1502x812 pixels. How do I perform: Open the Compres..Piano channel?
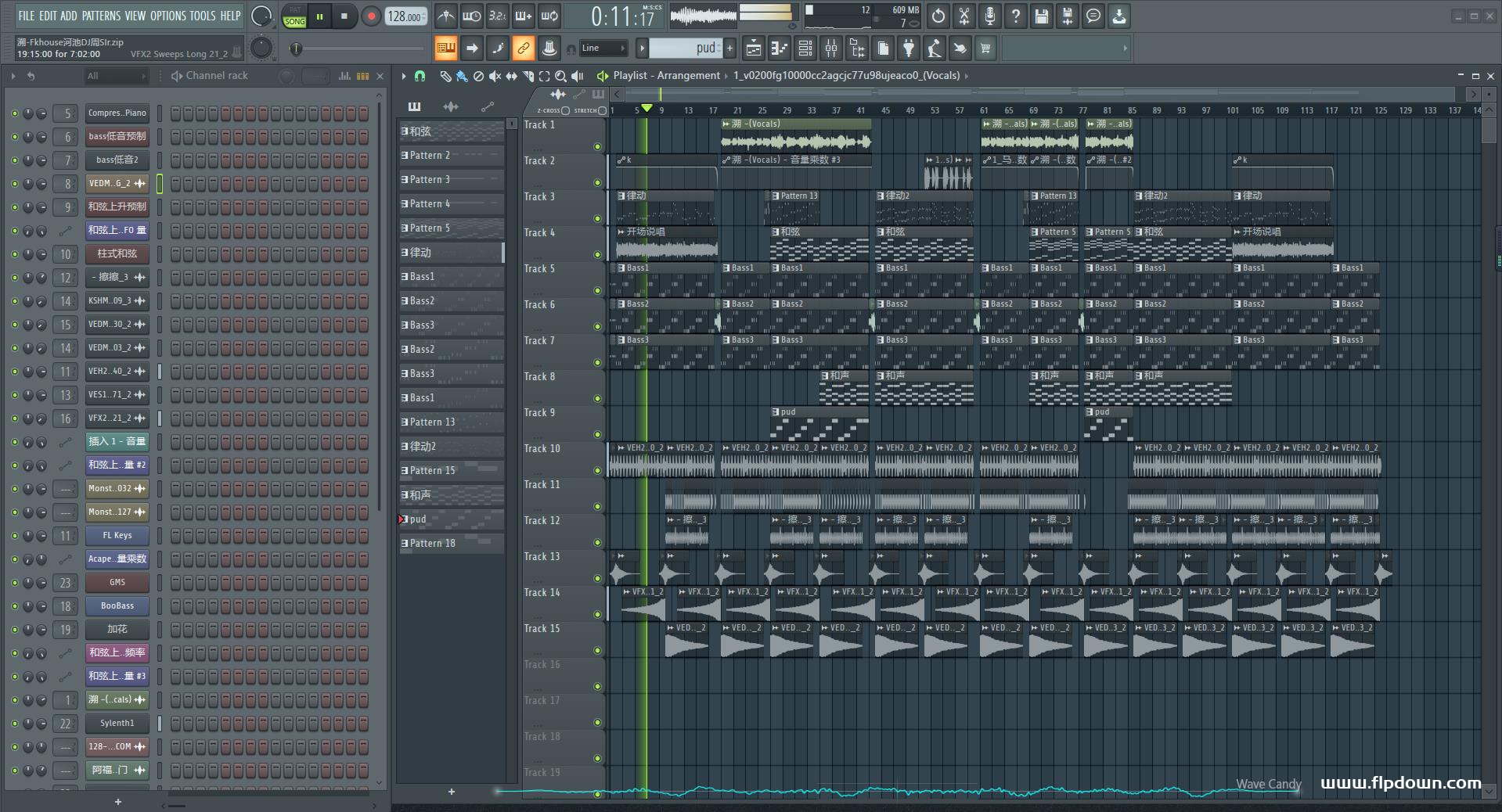(x=117, y=113)
